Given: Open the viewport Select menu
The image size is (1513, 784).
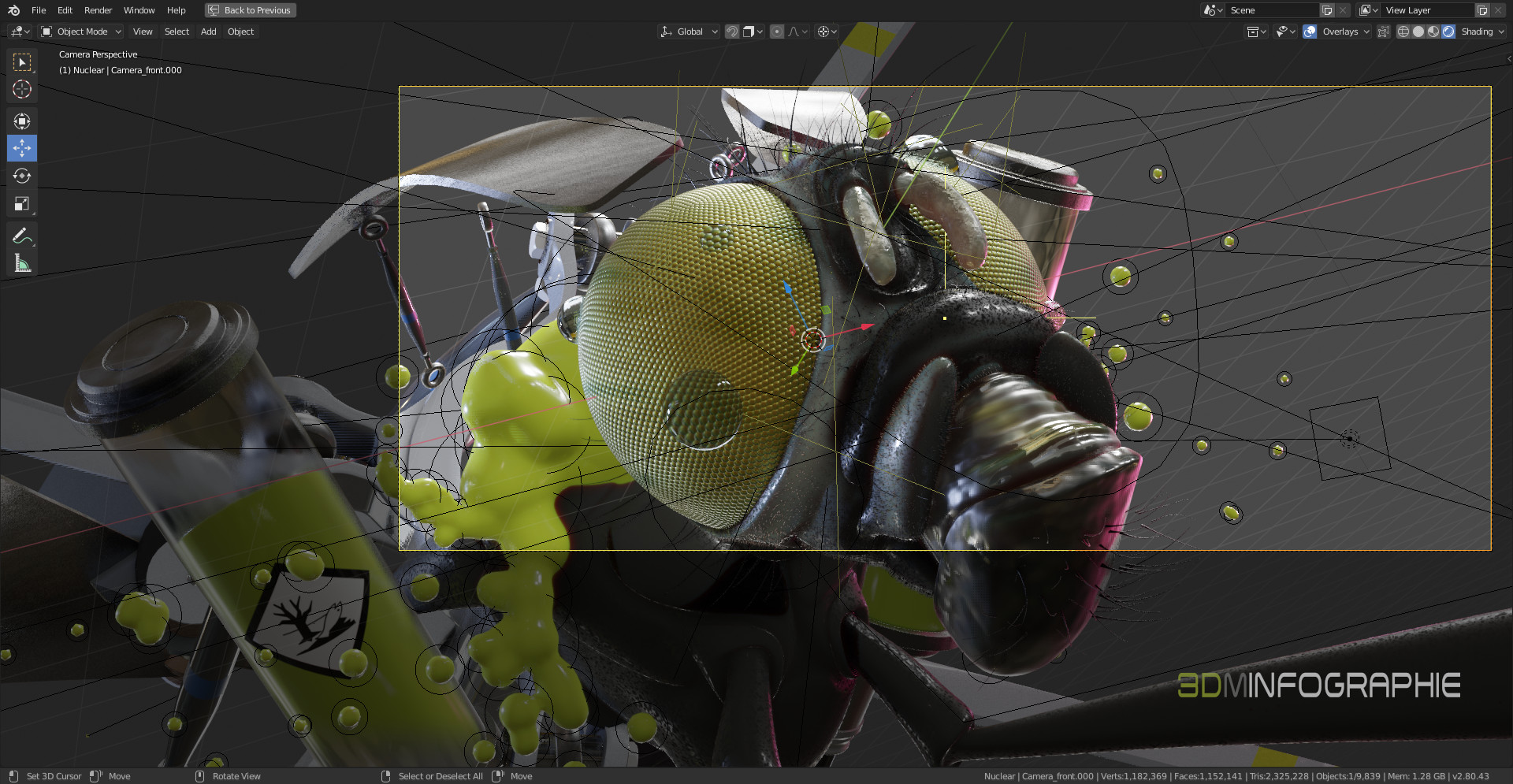Looking at the screenshot, I should coord(177,32).
